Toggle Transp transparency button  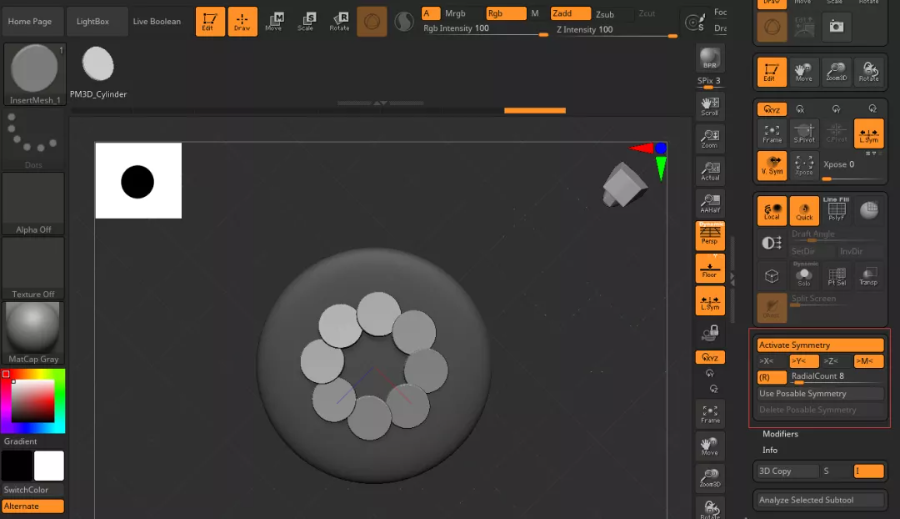coord(868,276)
